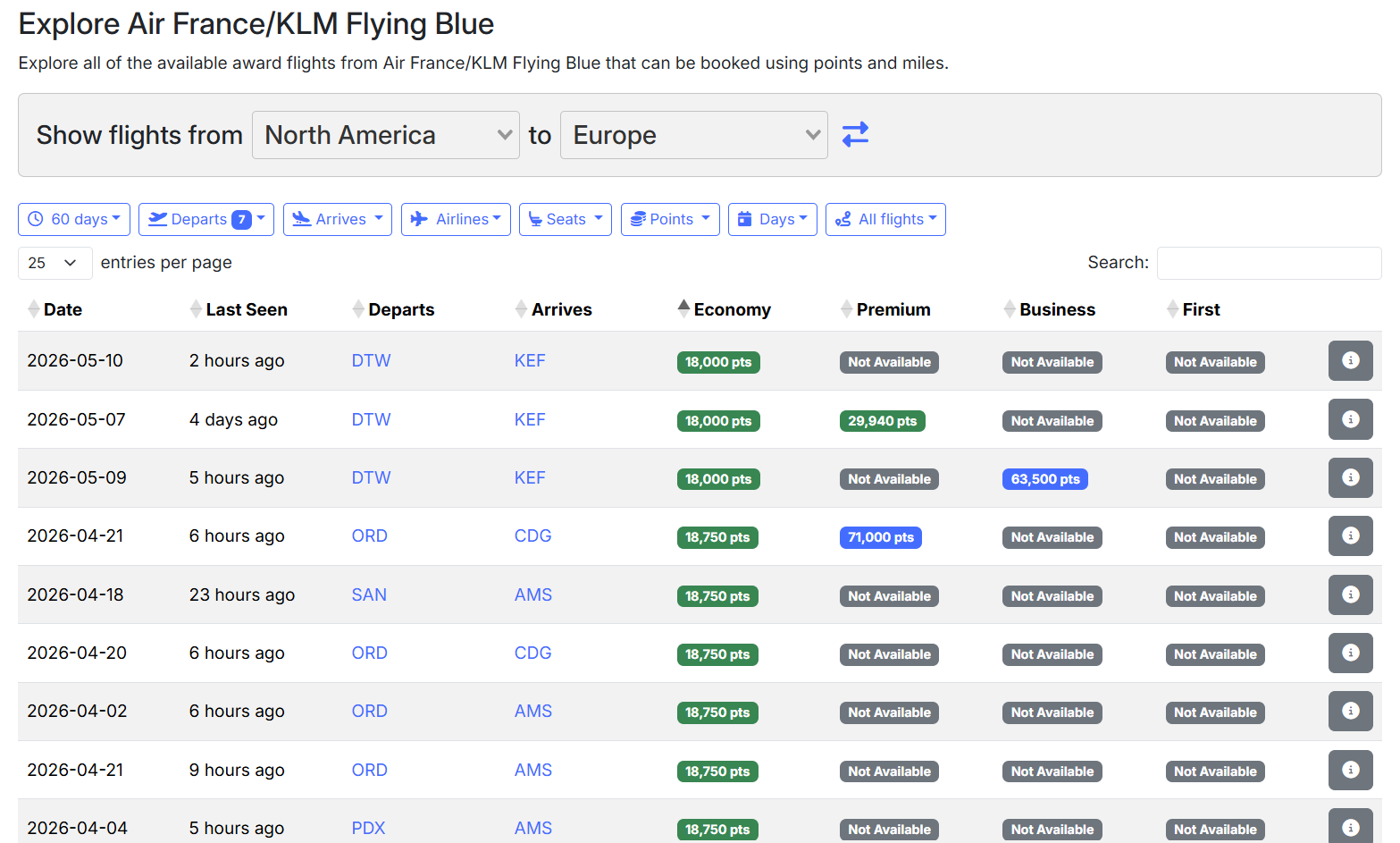Open the 60 days filter with clock icon
Viewport: 1400px width, 843px height.
click(73, 219)
